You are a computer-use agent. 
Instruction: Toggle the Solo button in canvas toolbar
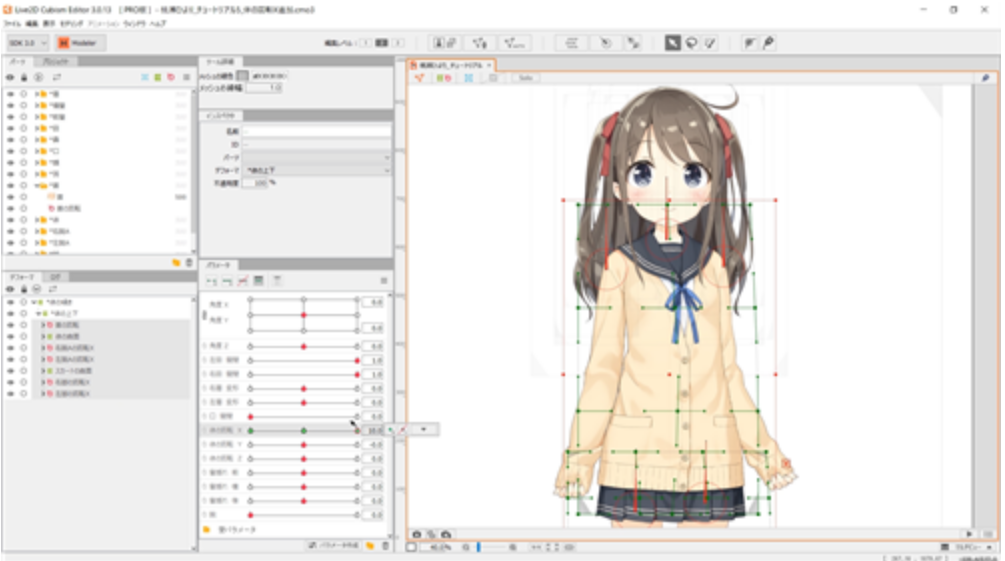coord(526,78)
